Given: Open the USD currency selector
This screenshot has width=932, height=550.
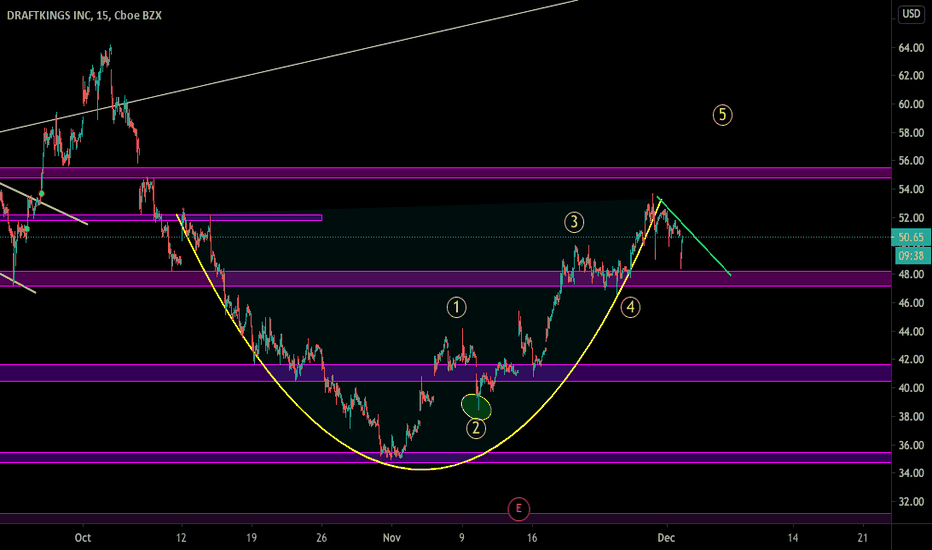Looking at the screenshot, I should point(911,14).
